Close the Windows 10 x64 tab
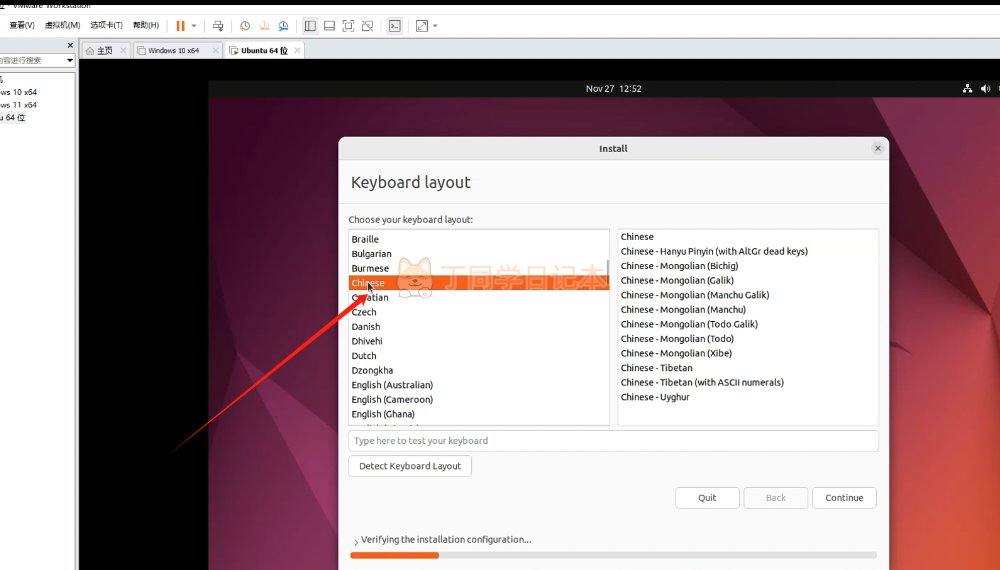 216,50
